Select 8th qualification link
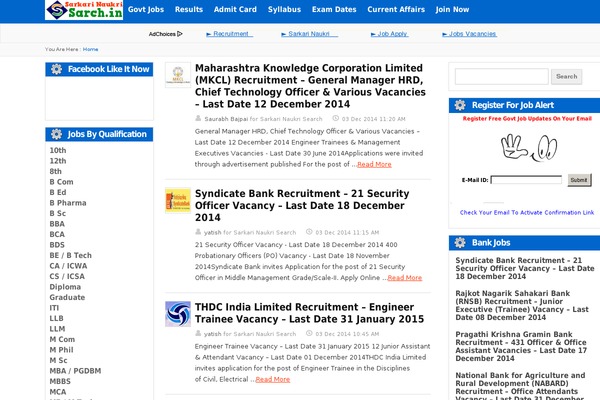This screenshot has width=600, height=400. (55, 171)
